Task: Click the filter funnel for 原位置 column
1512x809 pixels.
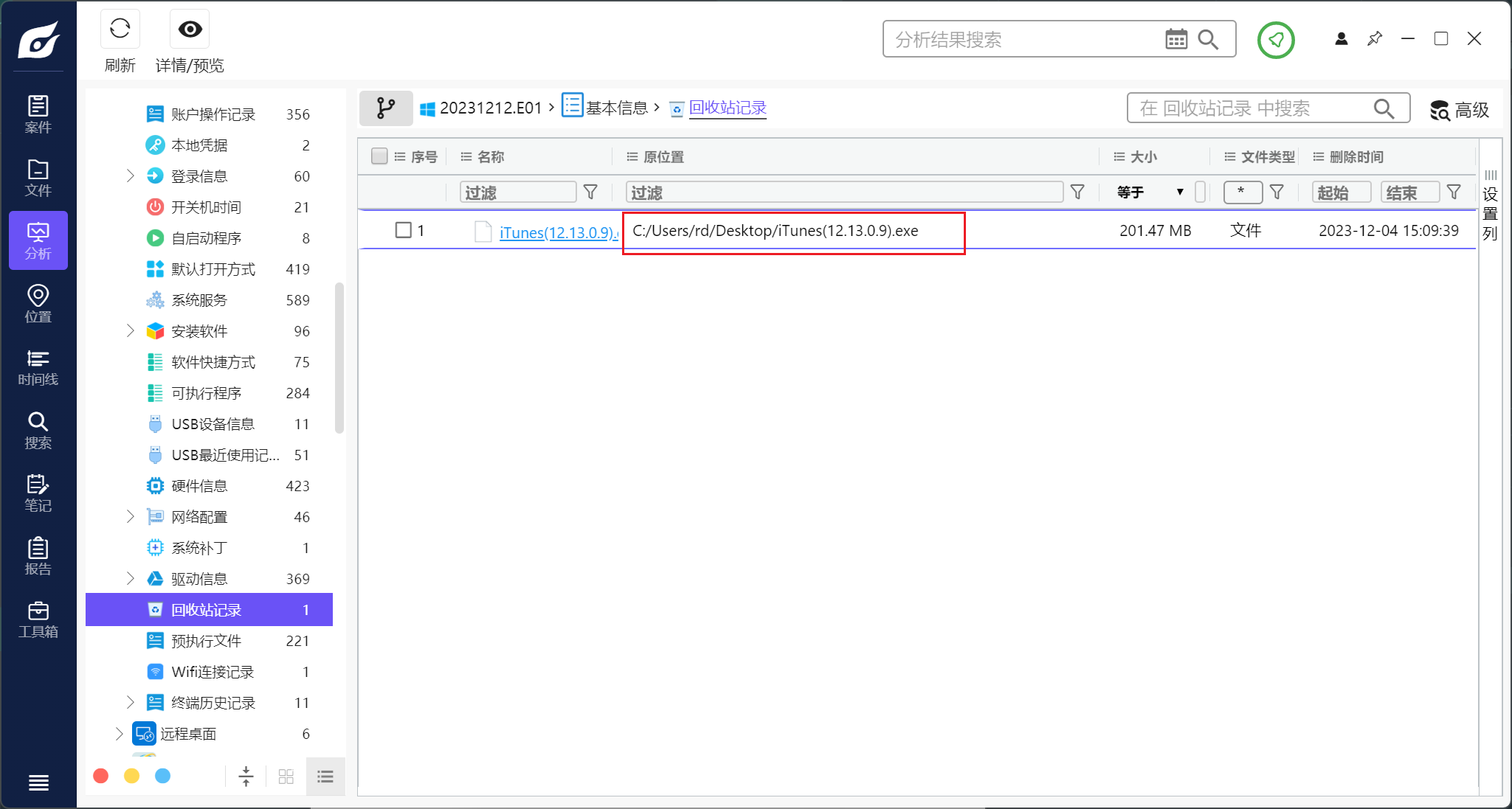Action: pyautogui.click(x=1077, y=192)
